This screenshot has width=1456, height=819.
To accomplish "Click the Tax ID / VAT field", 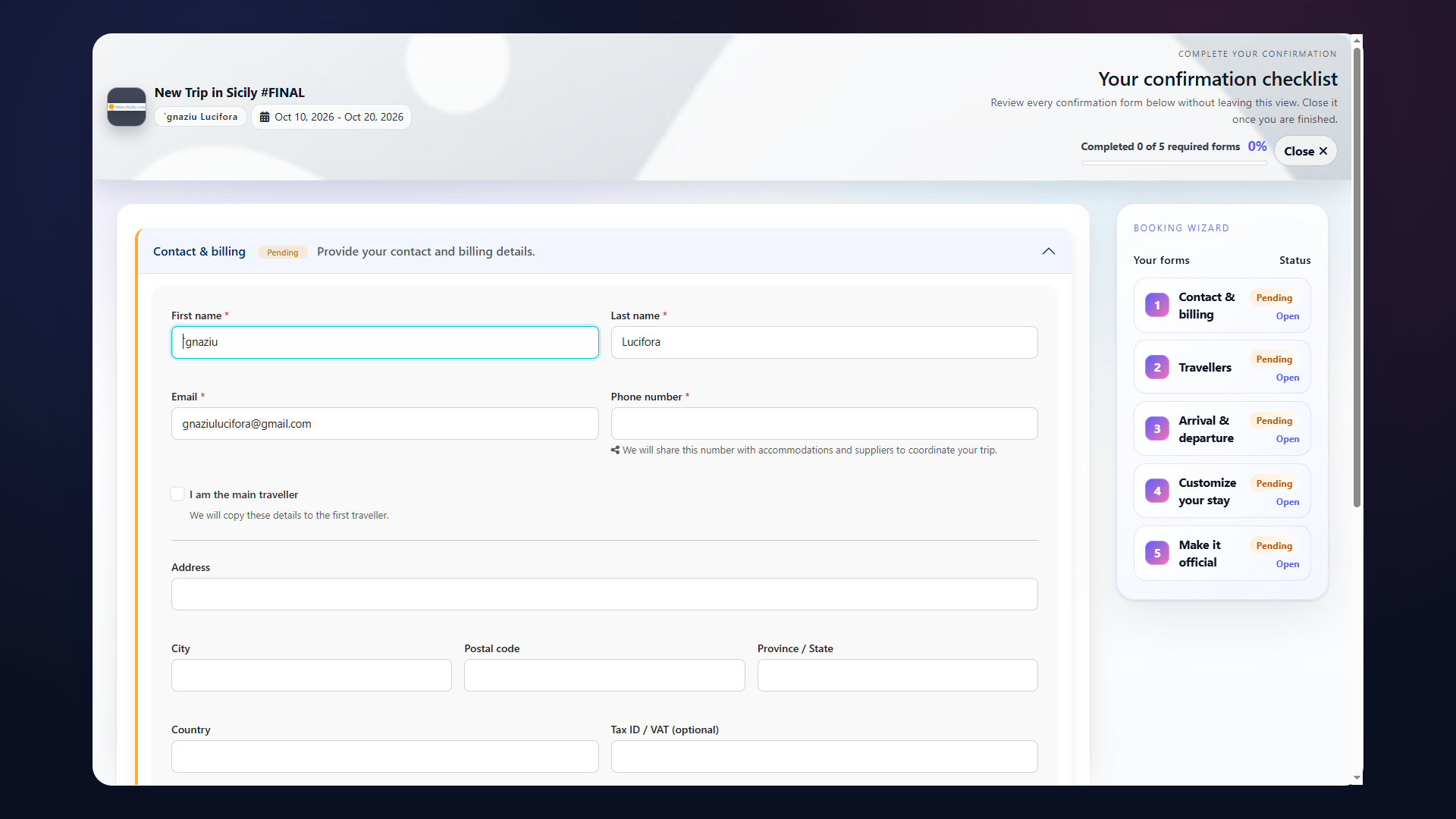I will pos(824,756).
